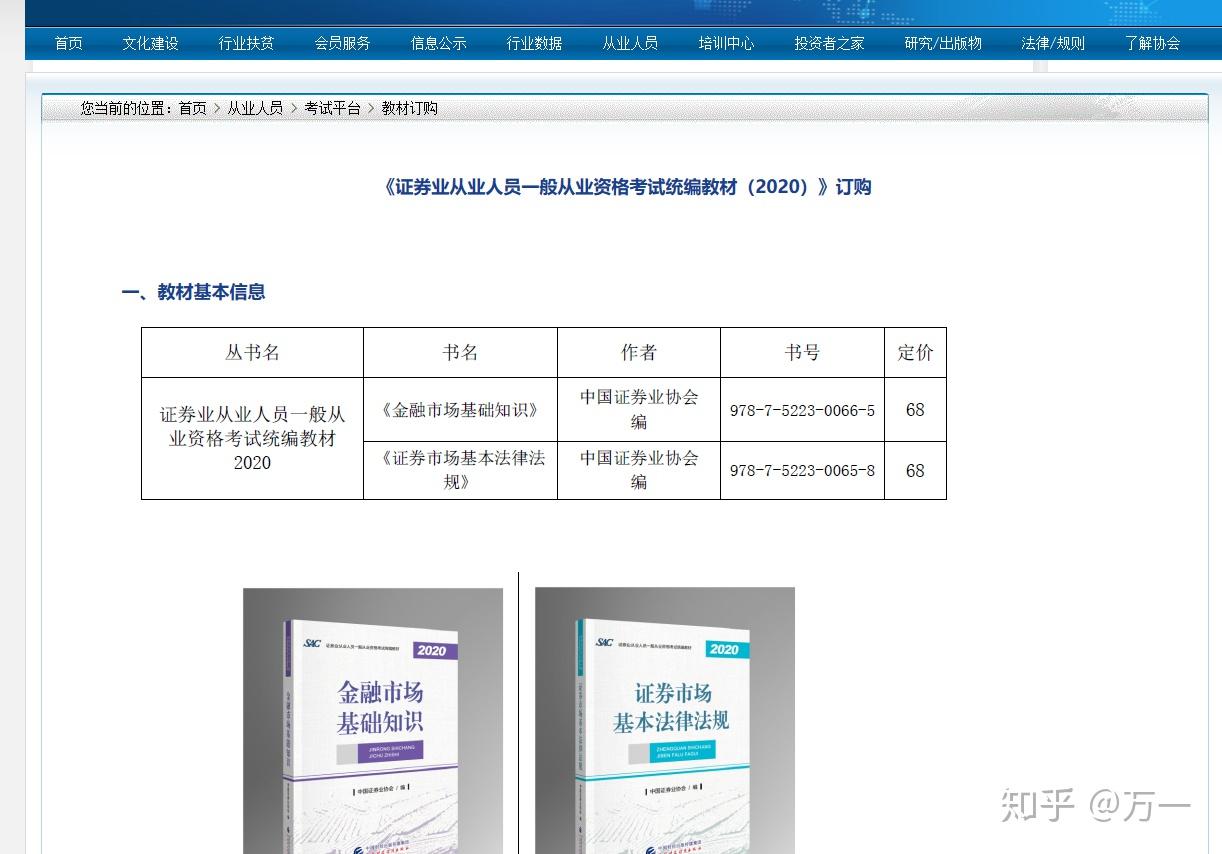
Task: Open the 会员服务 menu item
Action: coord(342,43)
